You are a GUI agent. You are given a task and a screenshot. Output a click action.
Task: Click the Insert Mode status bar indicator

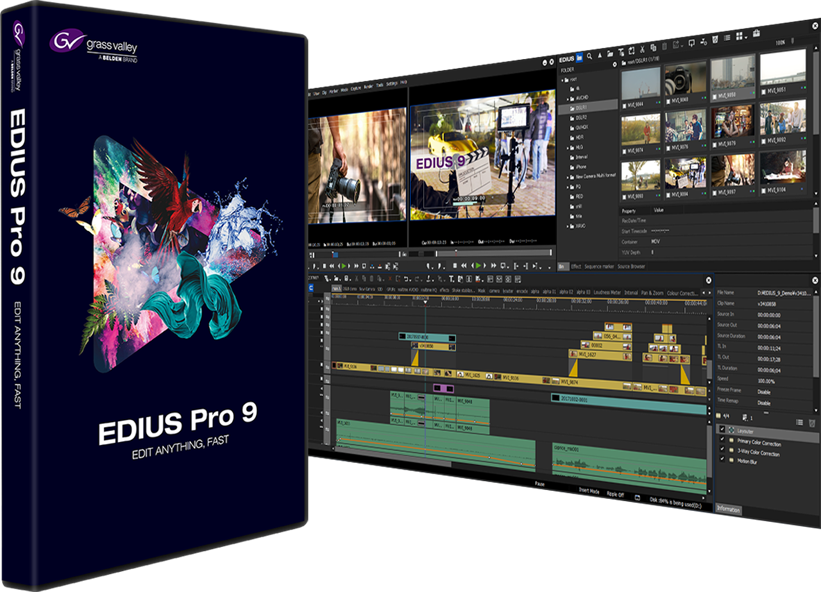(x=589, y=490)
